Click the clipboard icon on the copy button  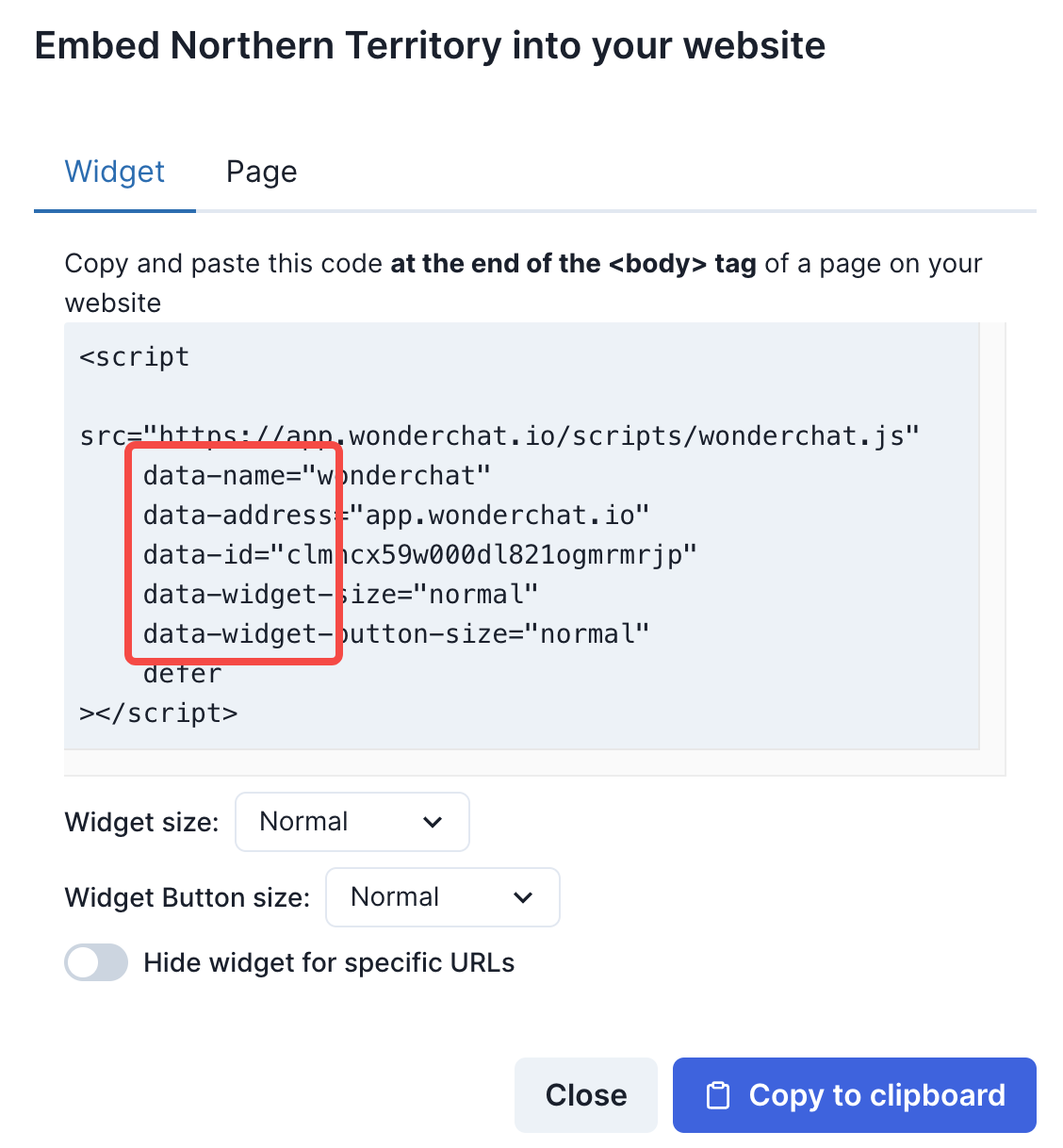[718, 1095]
